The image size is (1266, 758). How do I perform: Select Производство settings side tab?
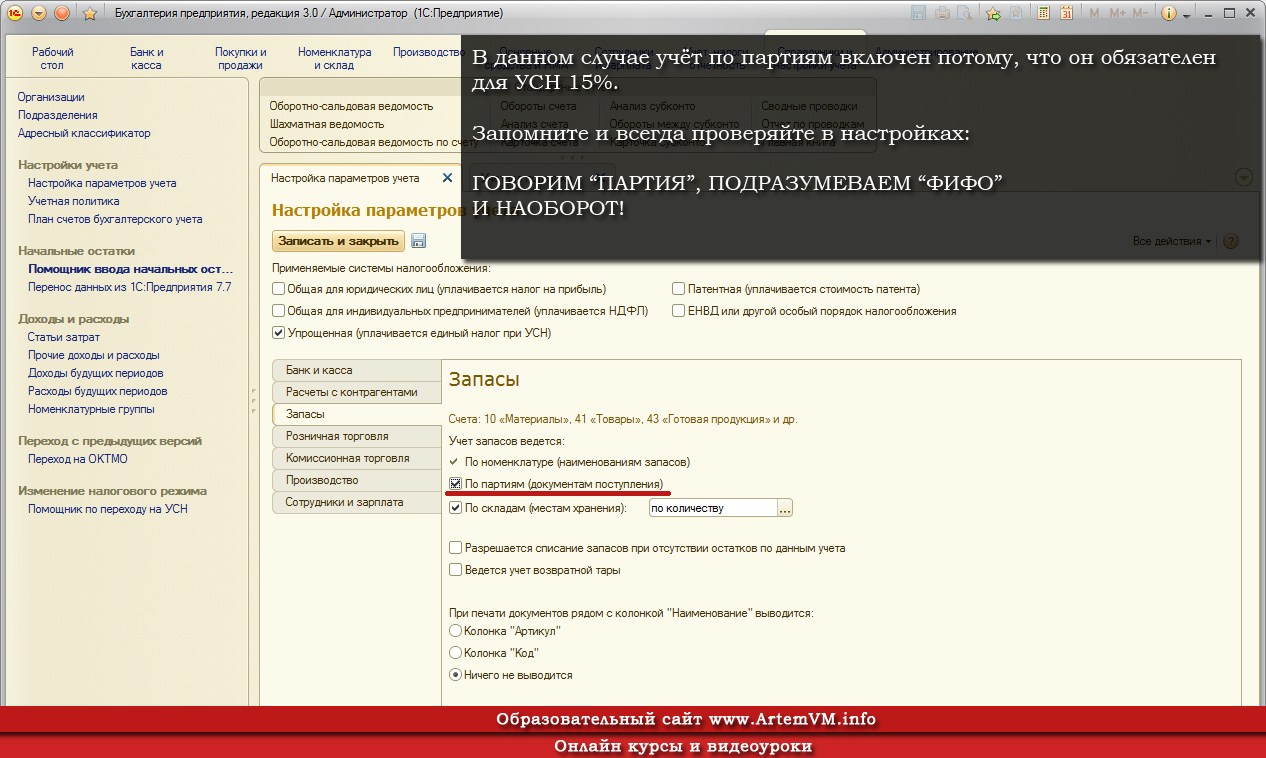pyautogui.click(x=357, y=480)
